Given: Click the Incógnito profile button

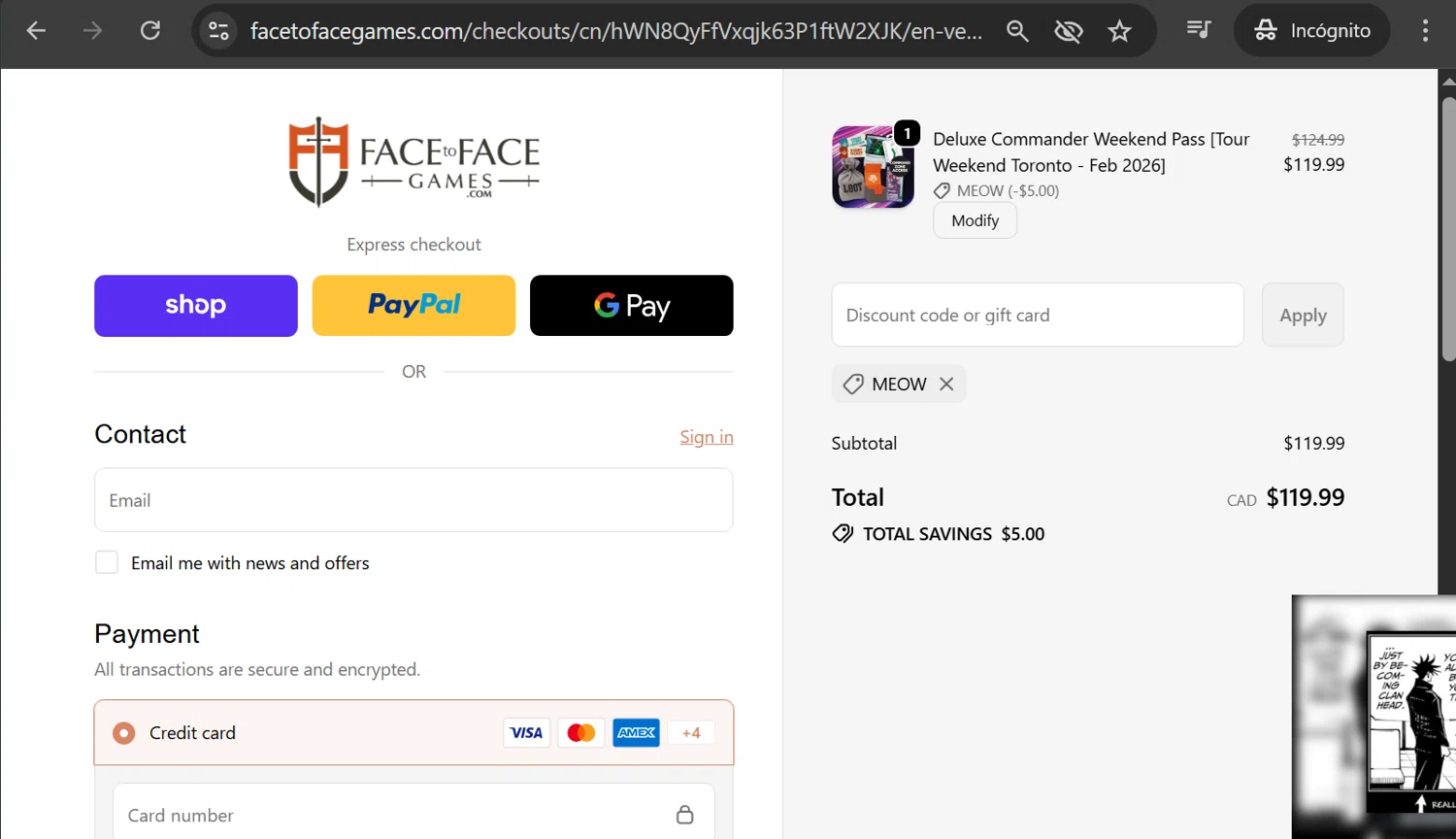Looking at the screenshot, I should (x=1312, y=30).
